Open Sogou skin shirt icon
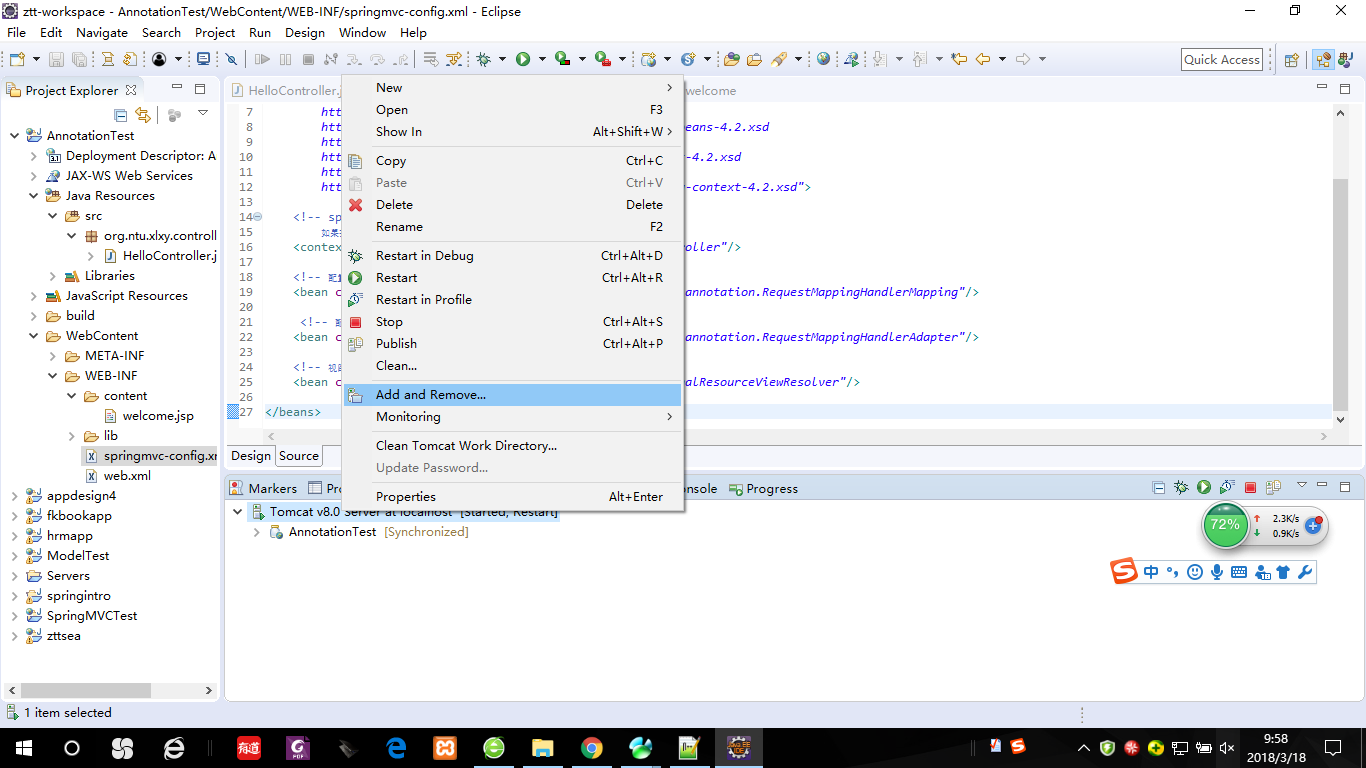Viewport: 1366px width, 768px height. point(1283,572)
